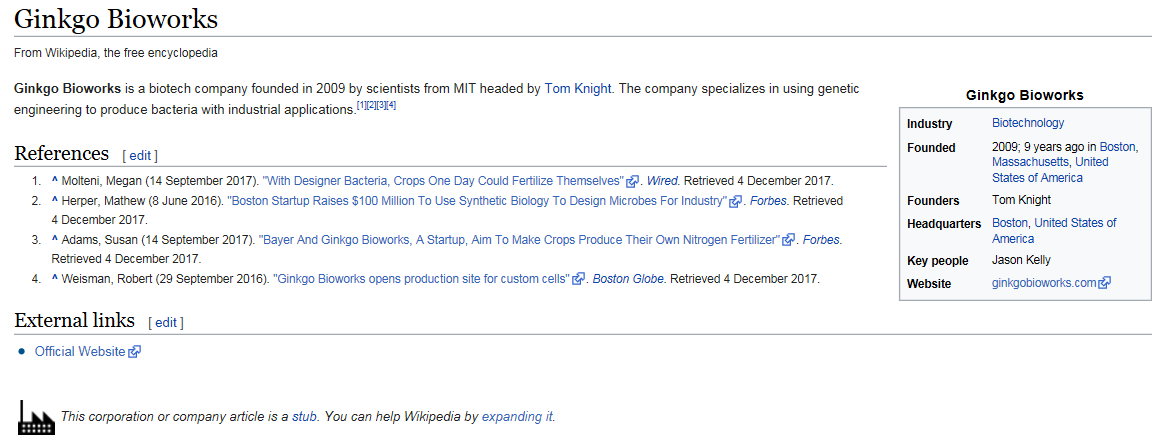Open Forbes link in reference 2
The height and width of the screenshot is (444, 1168).
[767, 201]
